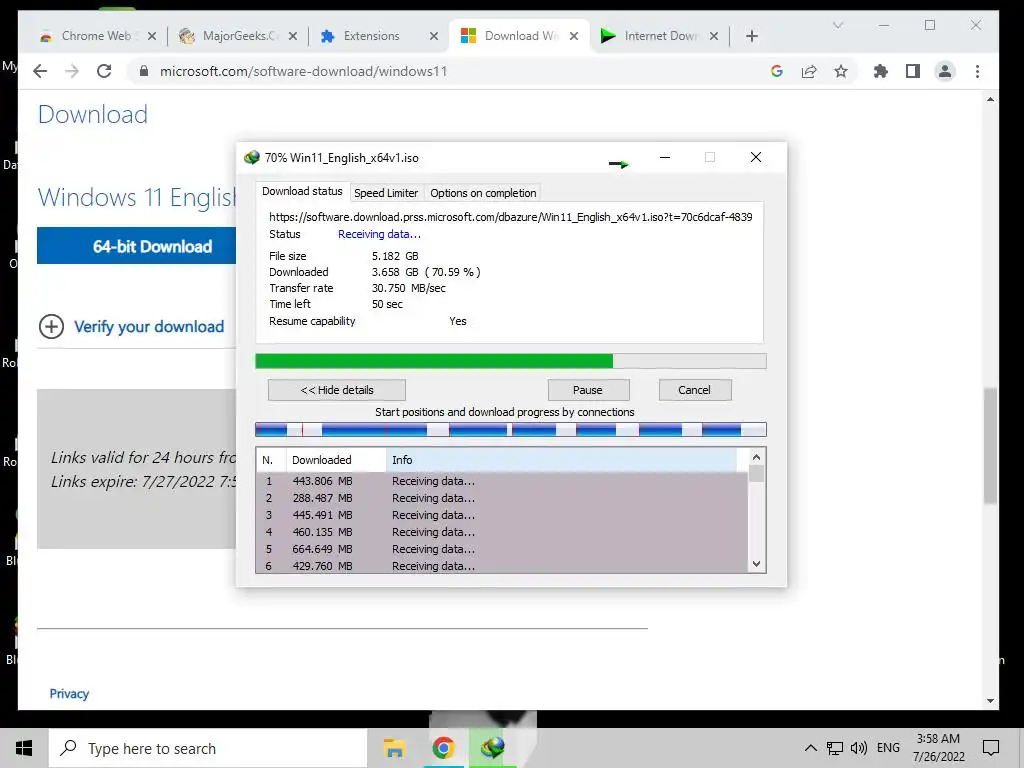Select connection row with 664.649 MB
This screenshot has width=1024, height=768.
[x=502, y=549]
